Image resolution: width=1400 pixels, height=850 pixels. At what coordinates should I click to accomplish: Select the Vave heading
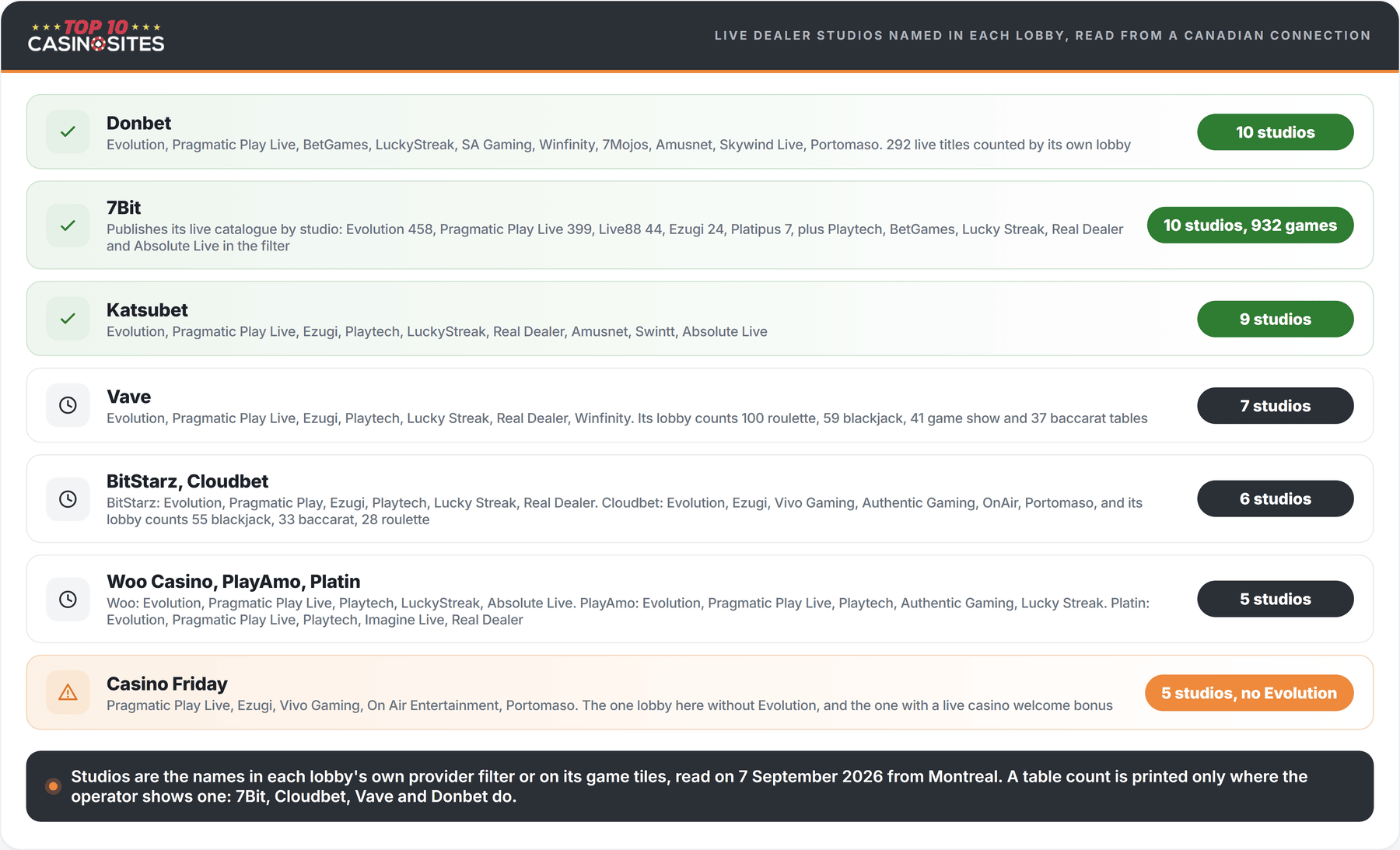pos(128,397)
